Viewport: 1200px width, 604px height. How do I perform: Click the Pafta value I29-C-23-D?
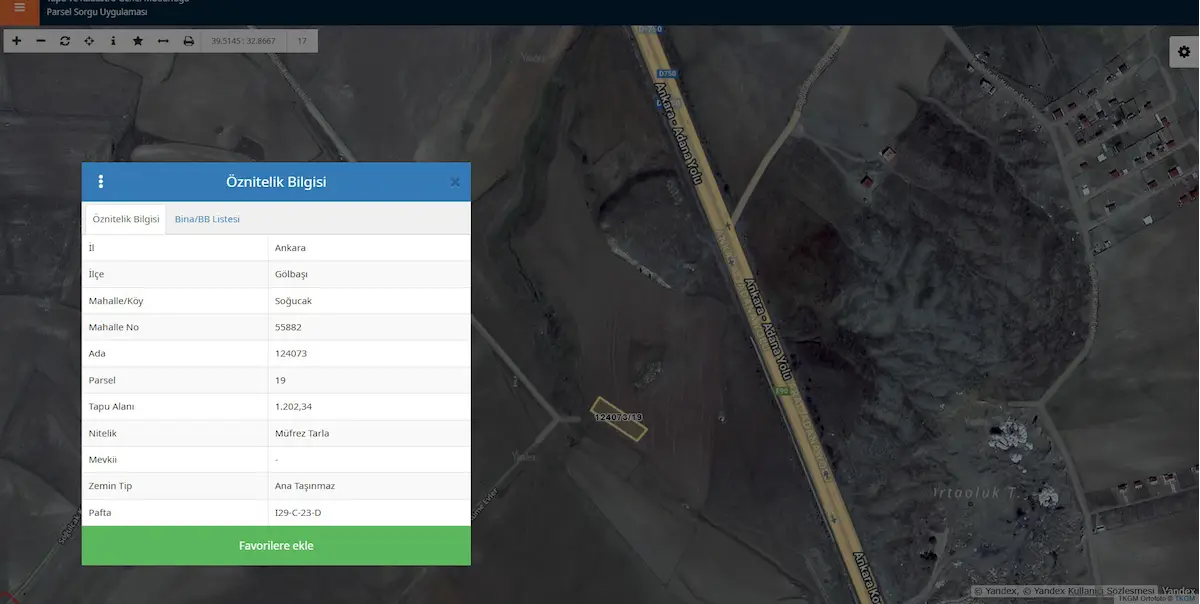pos(298,513)
